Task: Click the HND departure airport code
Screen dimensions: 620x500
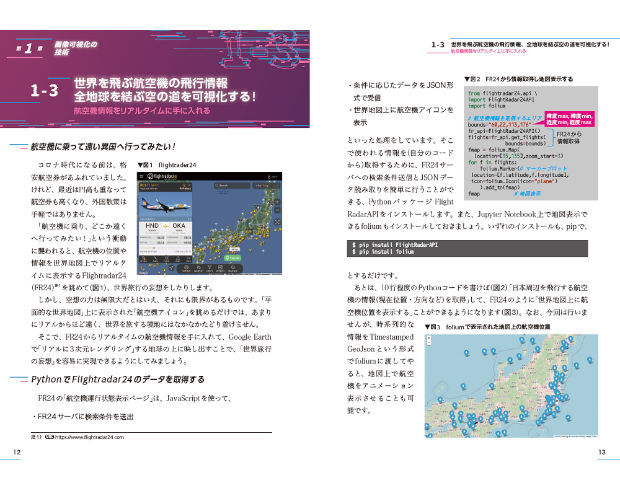Action: coord(151,226)
